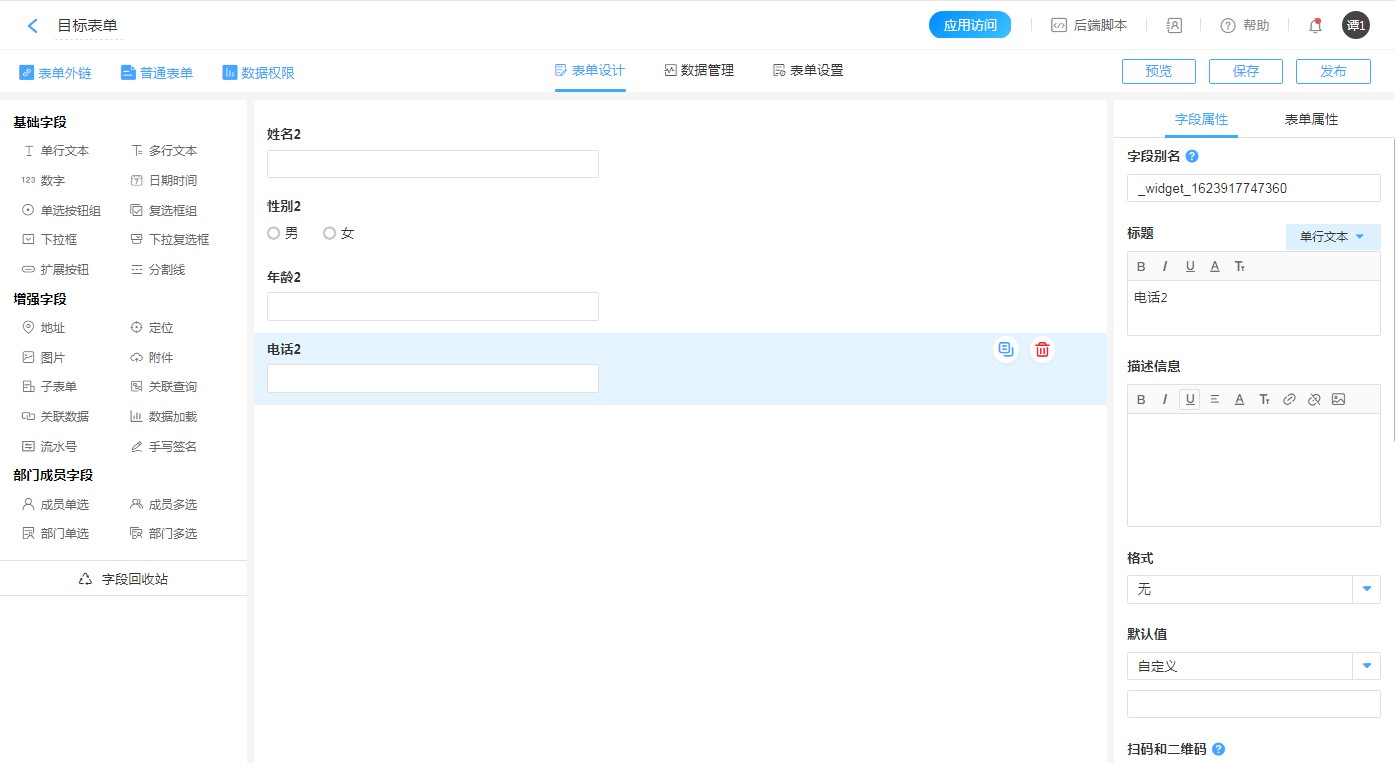Viewport: 1395px width, 763px height.
Task: Click the help icon next to 字段别名
Action: click(x=1192, y=157)
